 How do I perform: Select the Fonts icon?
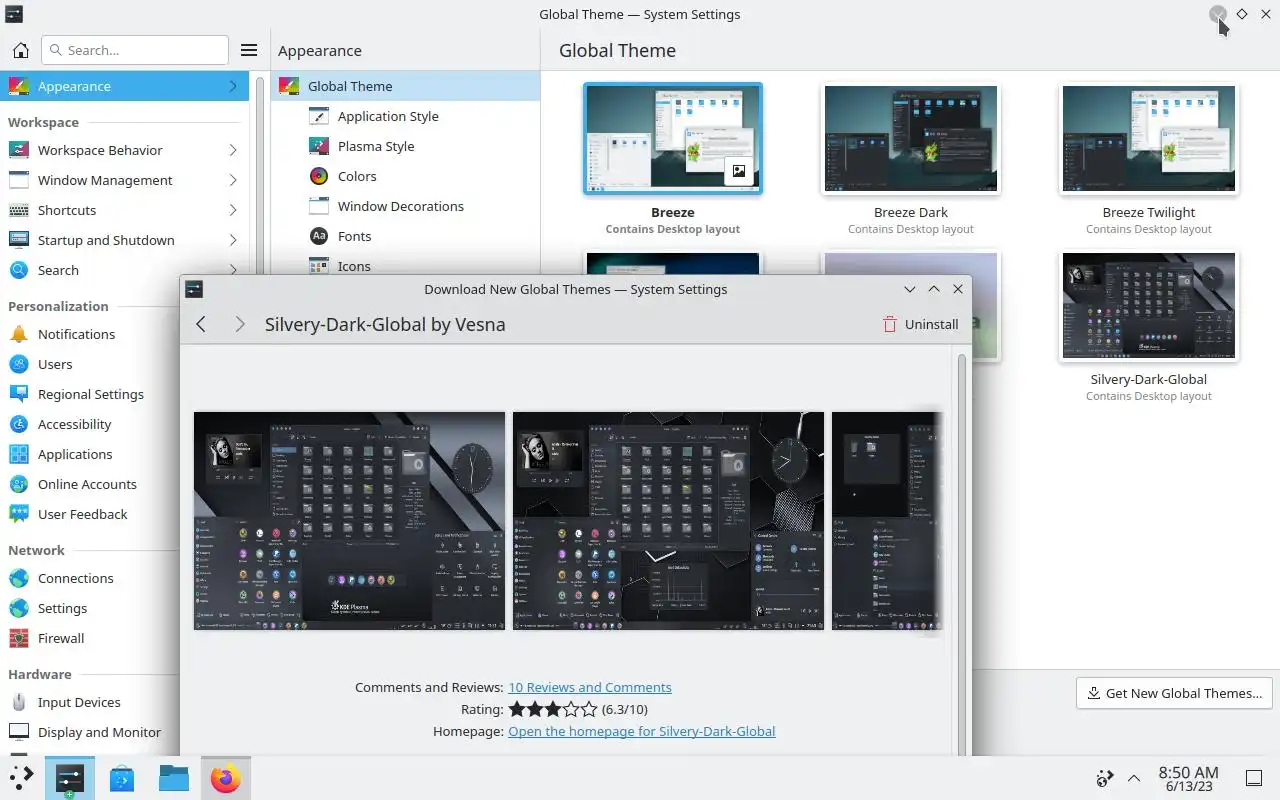point(319,236)
